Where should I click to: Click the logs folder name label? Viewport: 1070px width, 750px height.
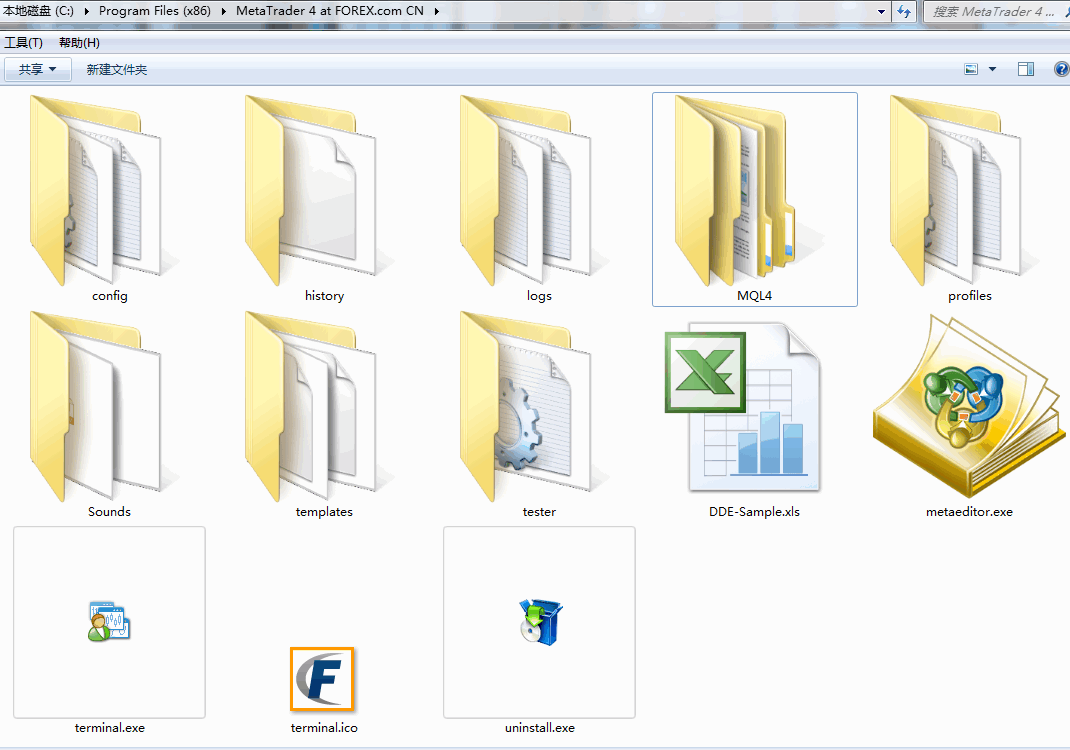click(x=539, y=295)
